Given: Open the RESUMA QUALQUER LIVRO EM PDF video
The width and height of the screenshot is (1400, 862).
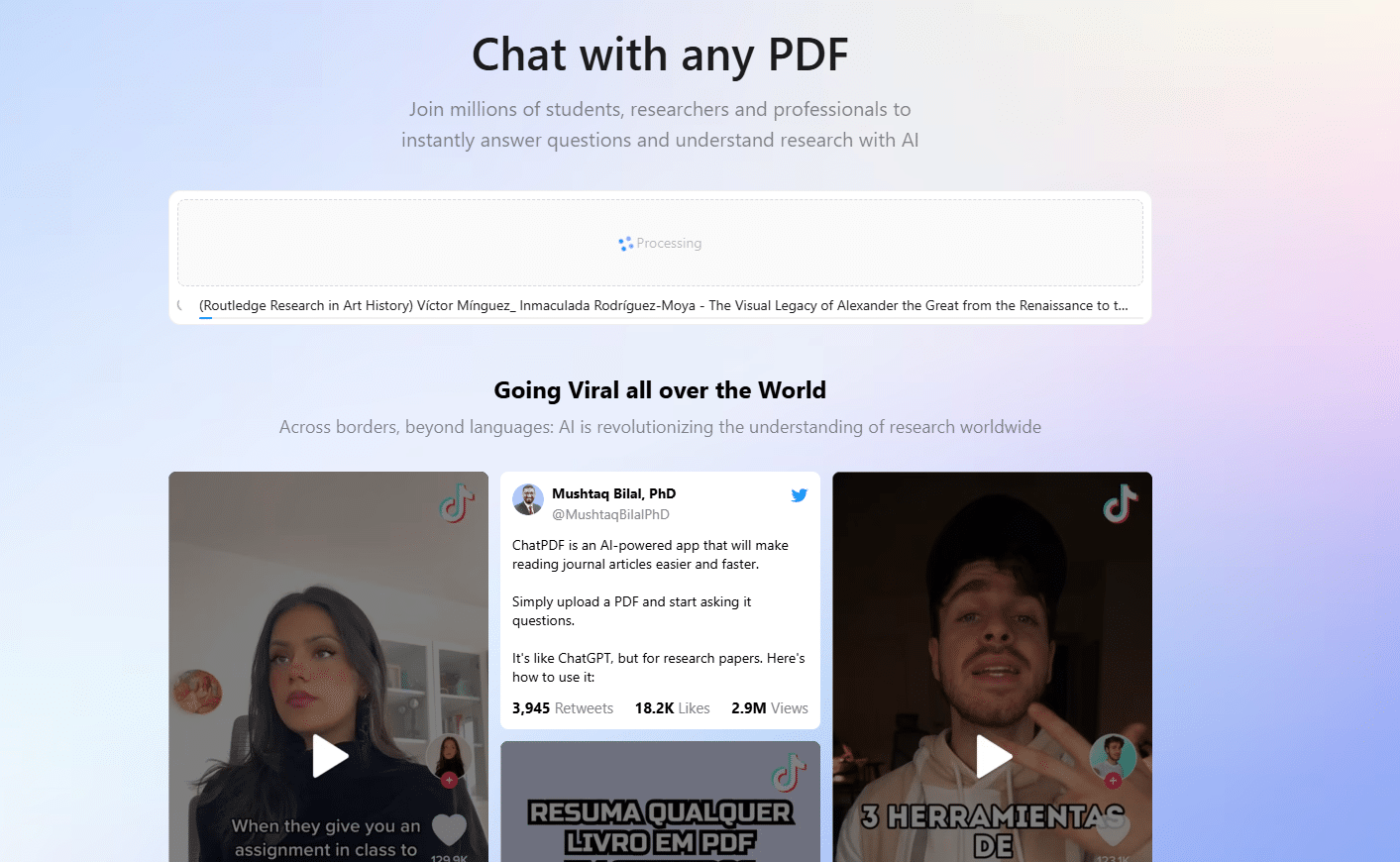Looking at the screenshot, I should 660,802.
